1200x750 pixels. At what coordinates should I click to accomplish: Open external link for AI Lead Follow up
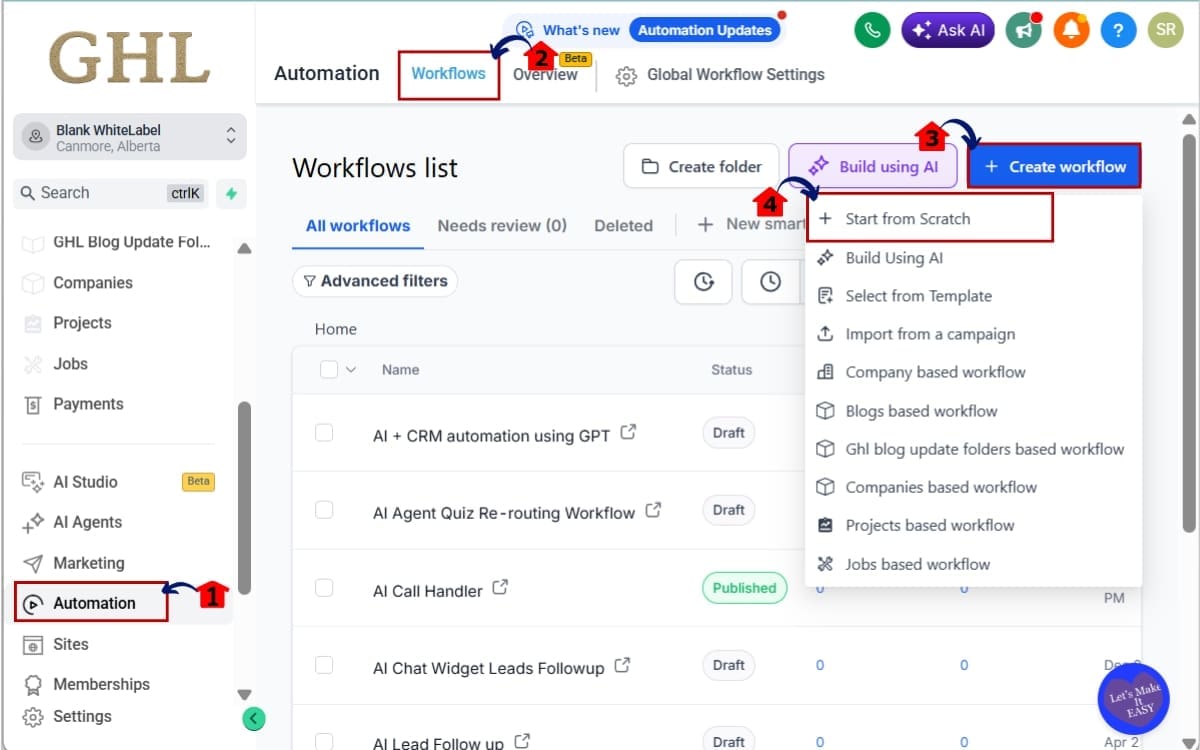[522, 741]
